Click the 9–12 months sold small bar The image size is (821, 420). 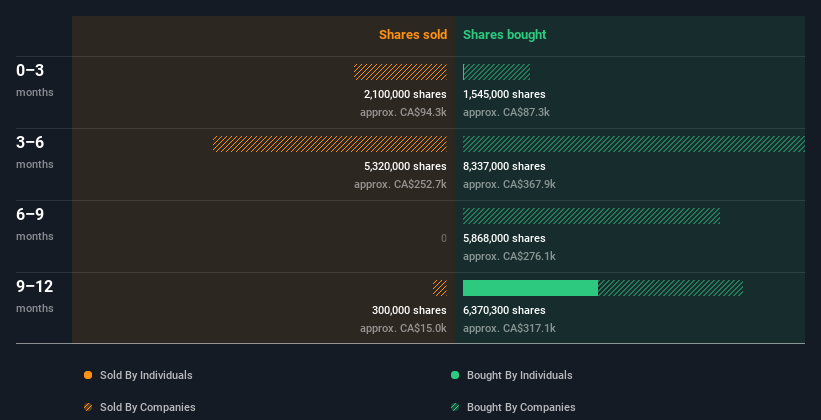(x=440, y=288)
